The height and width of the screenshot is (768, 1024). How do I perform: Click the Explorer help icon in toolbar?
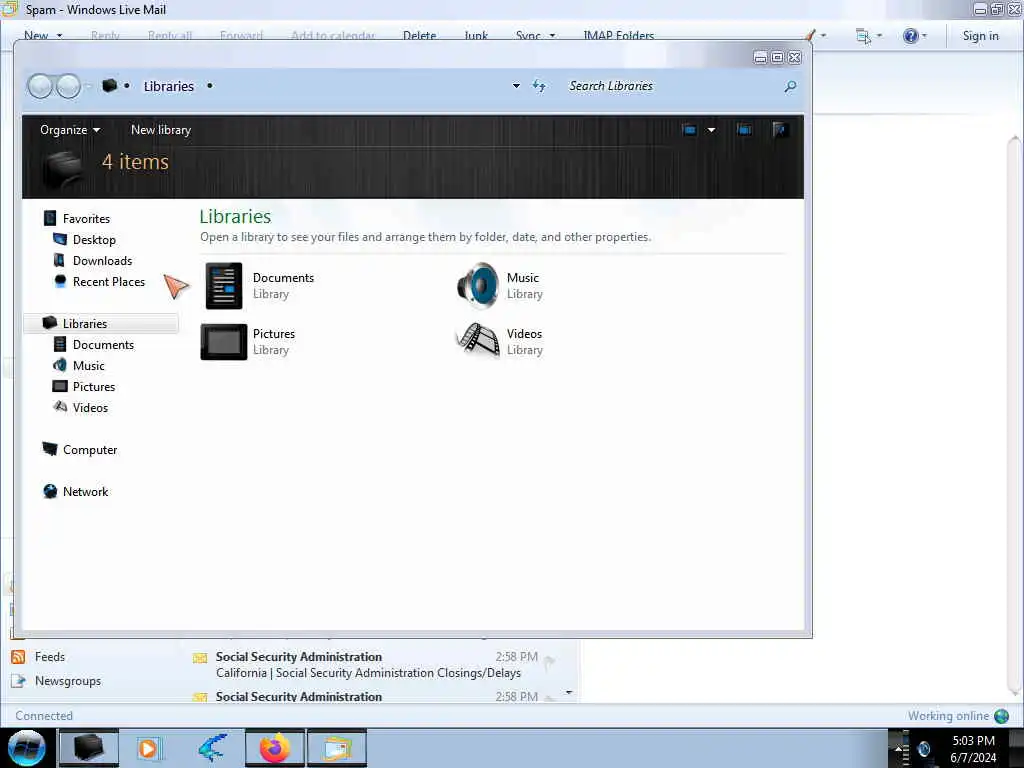[779, 130]
